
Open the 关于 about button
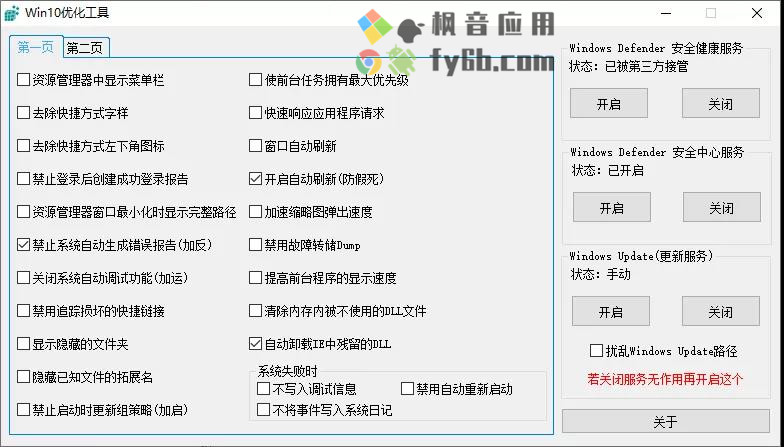pyautogui.click(x=666, y=422)
